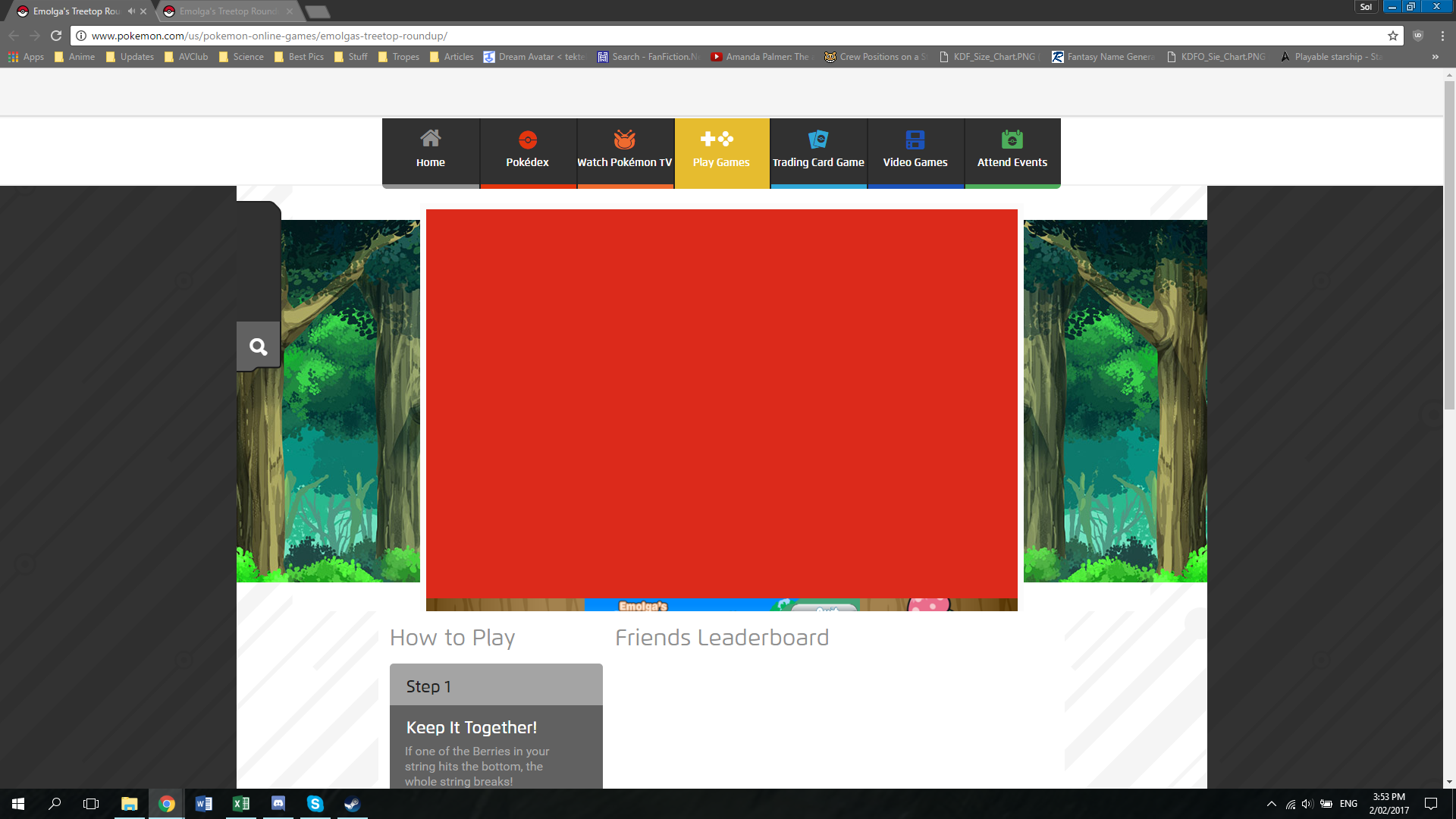Show hidden system tray icons
The height and width of the screenshot is (819, 1456).
[1272, 804]
